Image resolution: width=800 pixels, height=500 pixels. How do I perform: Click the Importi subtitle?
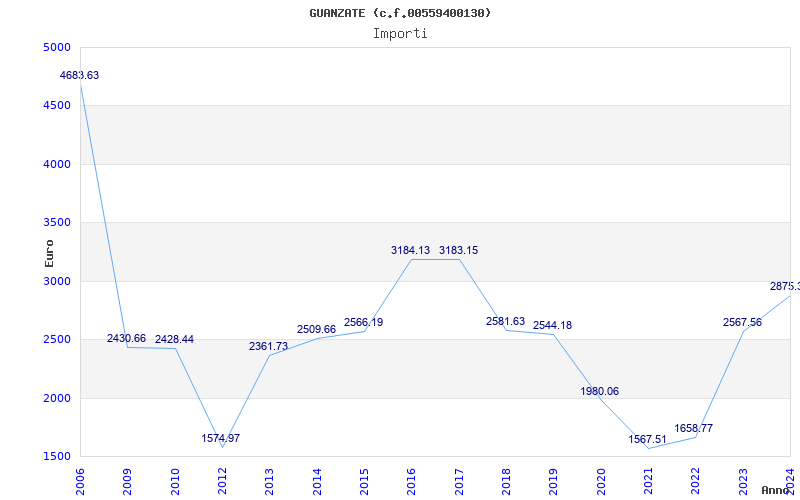coord(400,34)
